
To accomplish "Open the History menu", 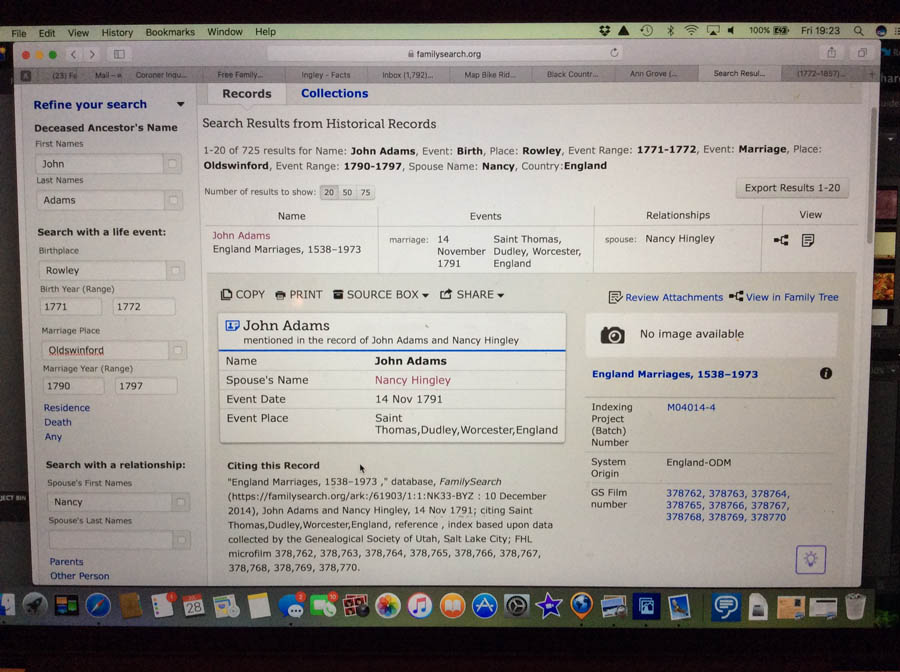I will 117,33.
